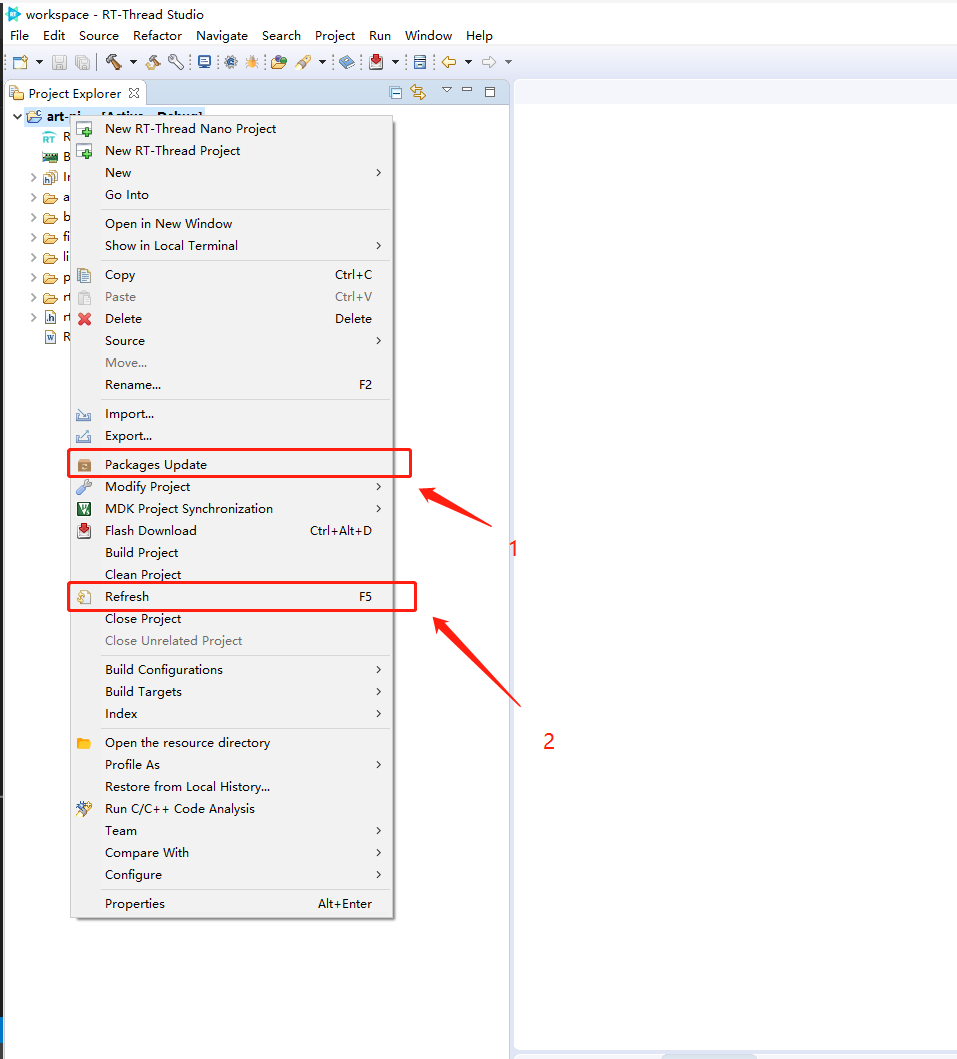Maximize the Project Explorer panel
The height and width of the screenshot is (1059, 957).
[490, 92]
